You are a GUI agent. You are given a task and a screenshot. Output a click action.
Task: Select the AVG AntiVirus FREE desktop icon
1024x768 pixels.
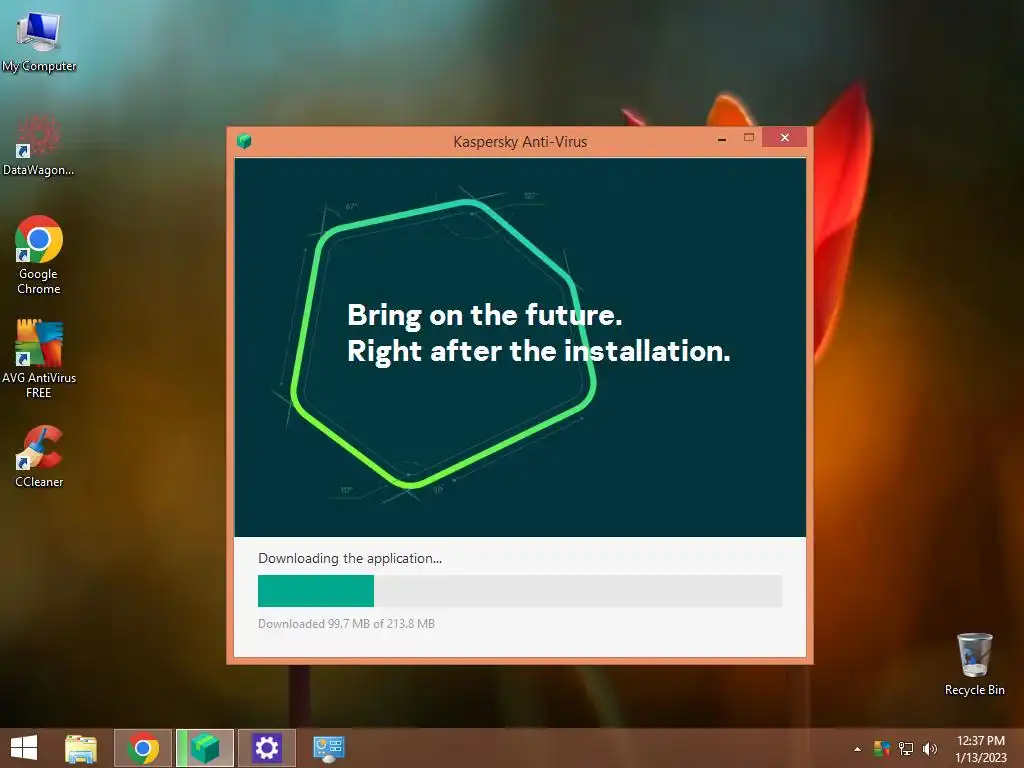point(39,359)
